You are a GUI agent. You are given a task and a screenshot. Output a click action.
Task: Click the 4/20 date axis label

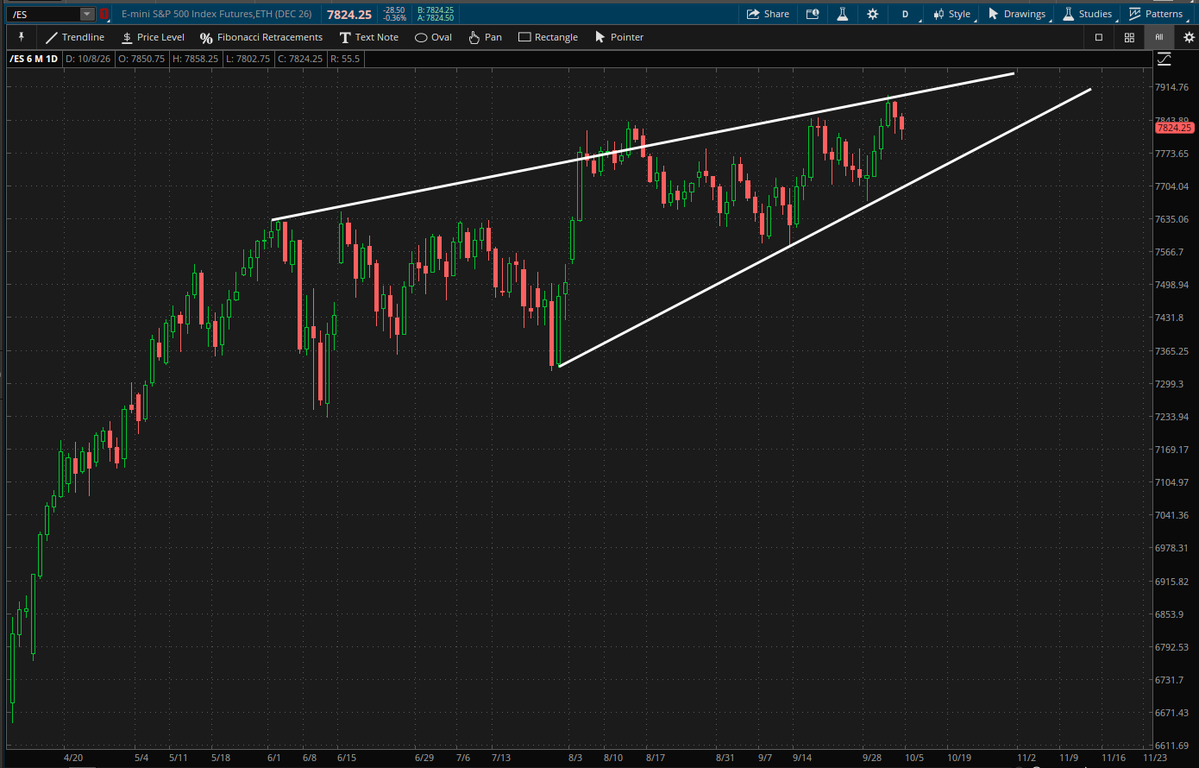[73, 758]
